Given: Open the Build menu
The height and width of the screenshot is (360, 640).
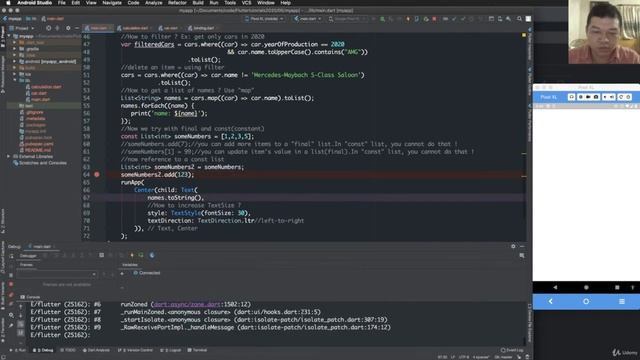Looking at the screenshot, I should point(198,3).
